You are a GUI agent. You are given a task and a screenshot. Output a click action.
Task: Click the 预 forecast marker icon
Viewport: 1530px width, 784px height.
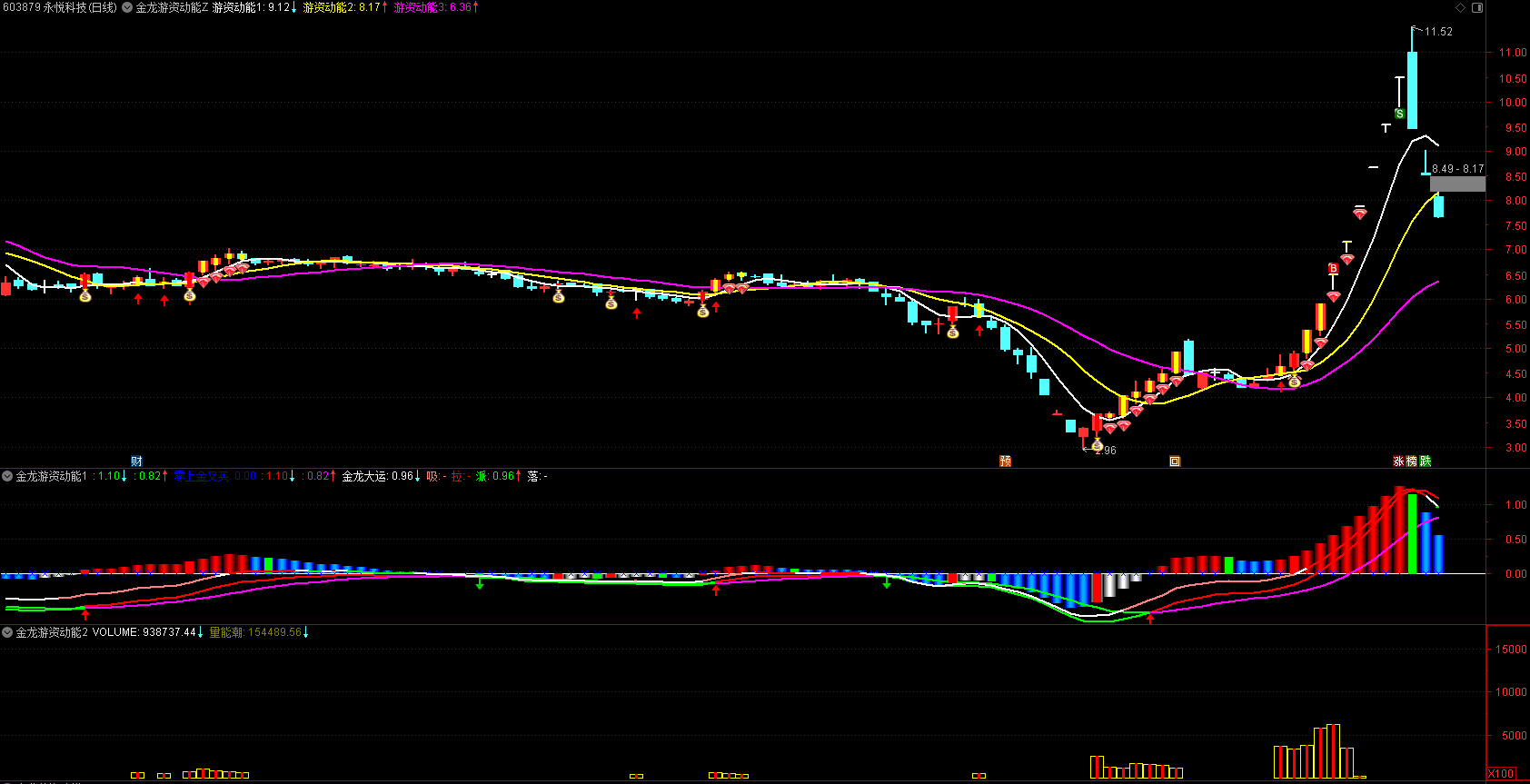[x=1005, y=461]
